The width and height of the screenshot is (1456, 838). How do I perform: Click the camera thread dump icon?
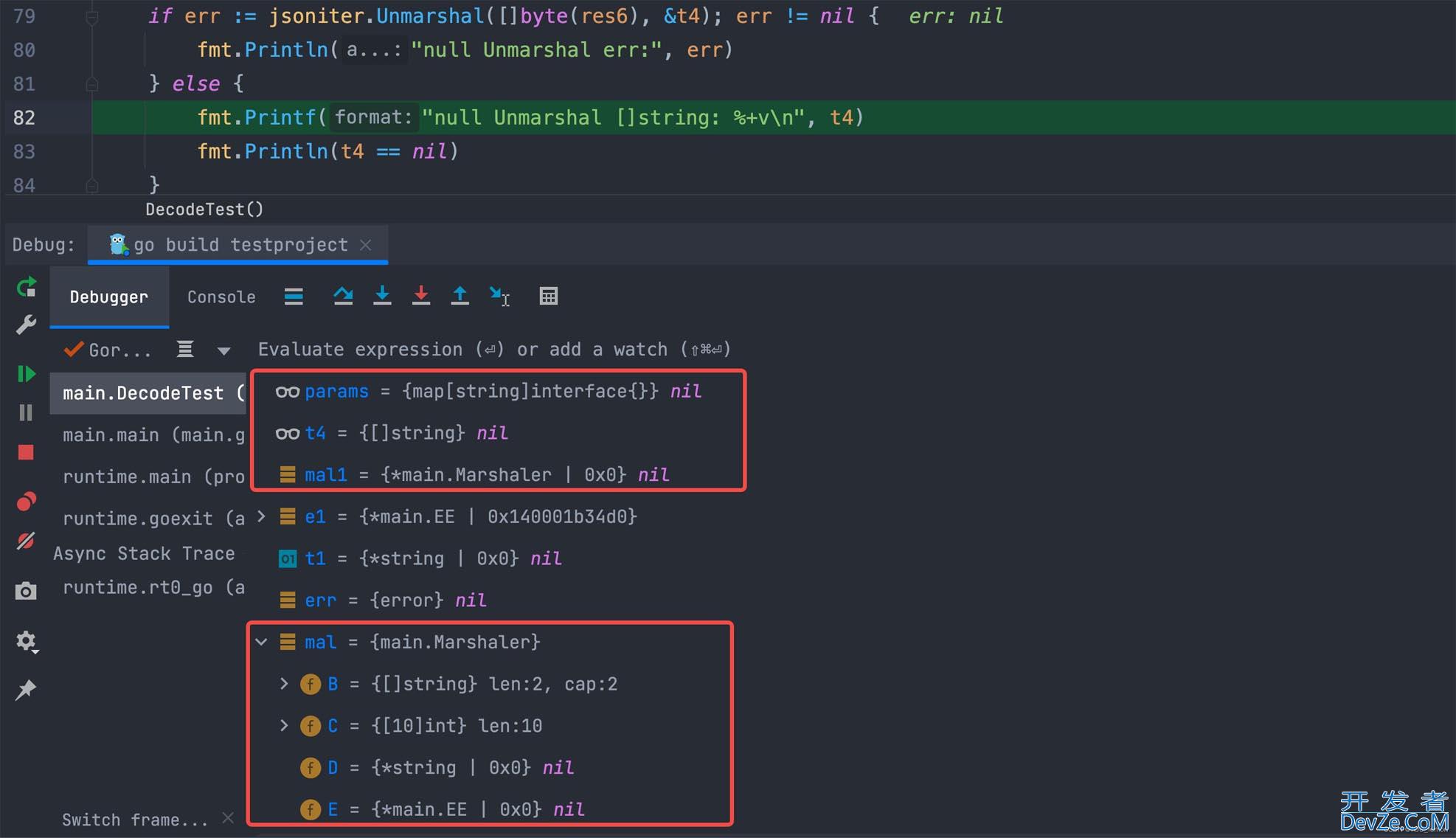[x=26, y=591]
